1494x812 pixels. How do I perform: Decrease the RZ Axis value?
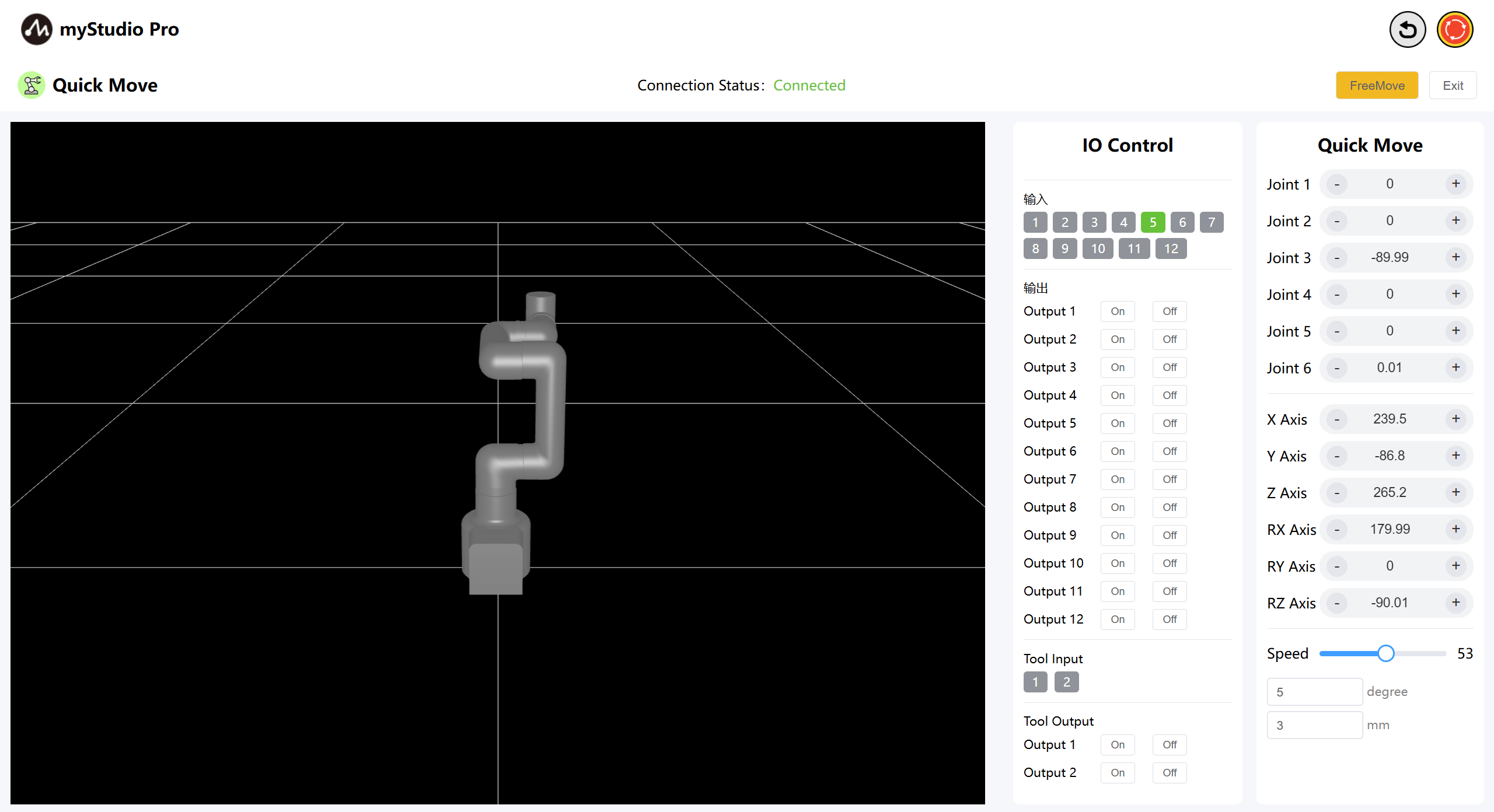(x=1336, y=603)
